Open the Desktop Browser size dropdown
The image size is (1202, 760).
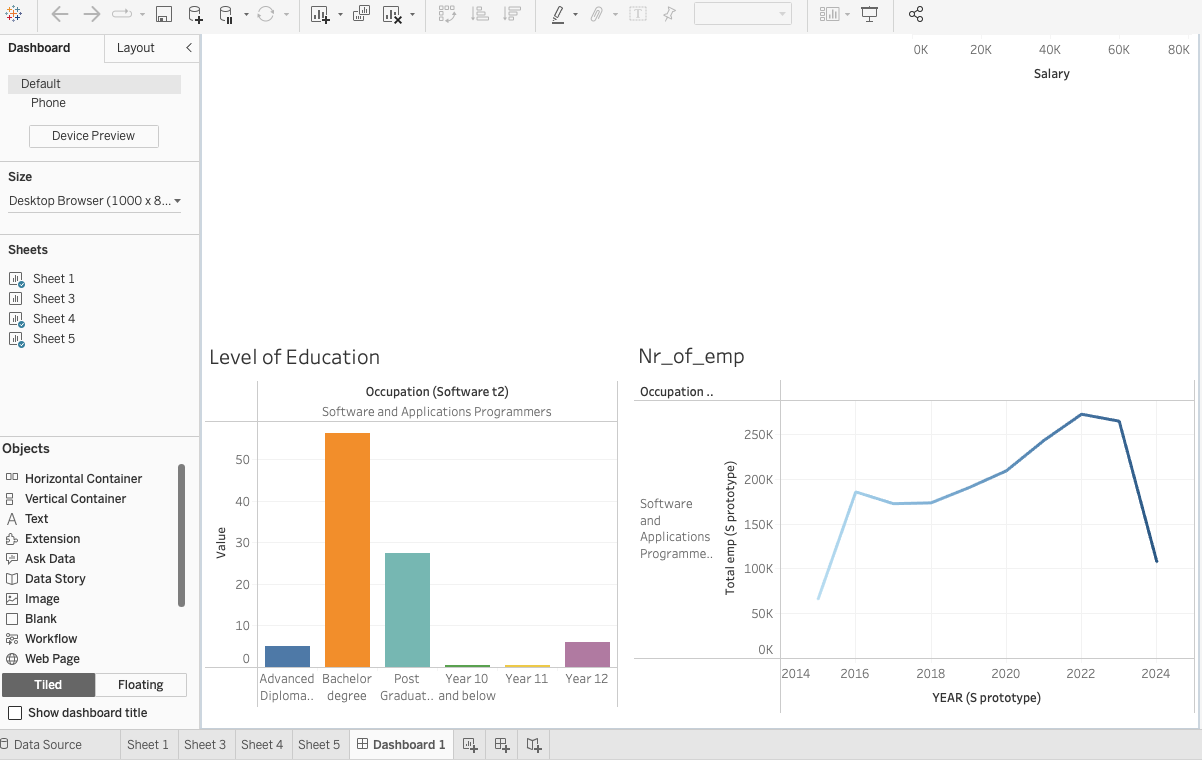(x=95, y=201)
